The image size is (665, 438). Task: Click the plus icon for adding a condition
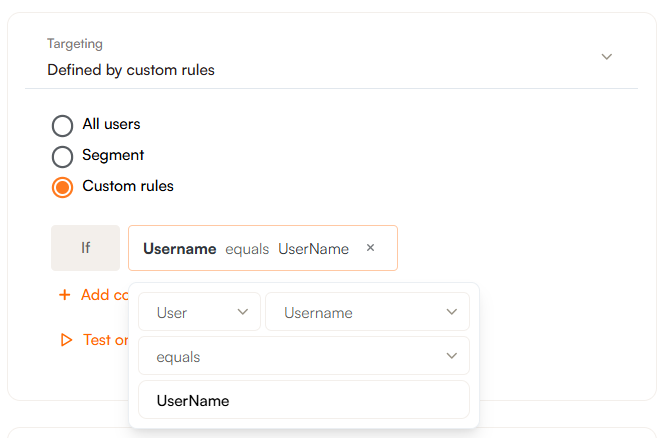point(65,295)
